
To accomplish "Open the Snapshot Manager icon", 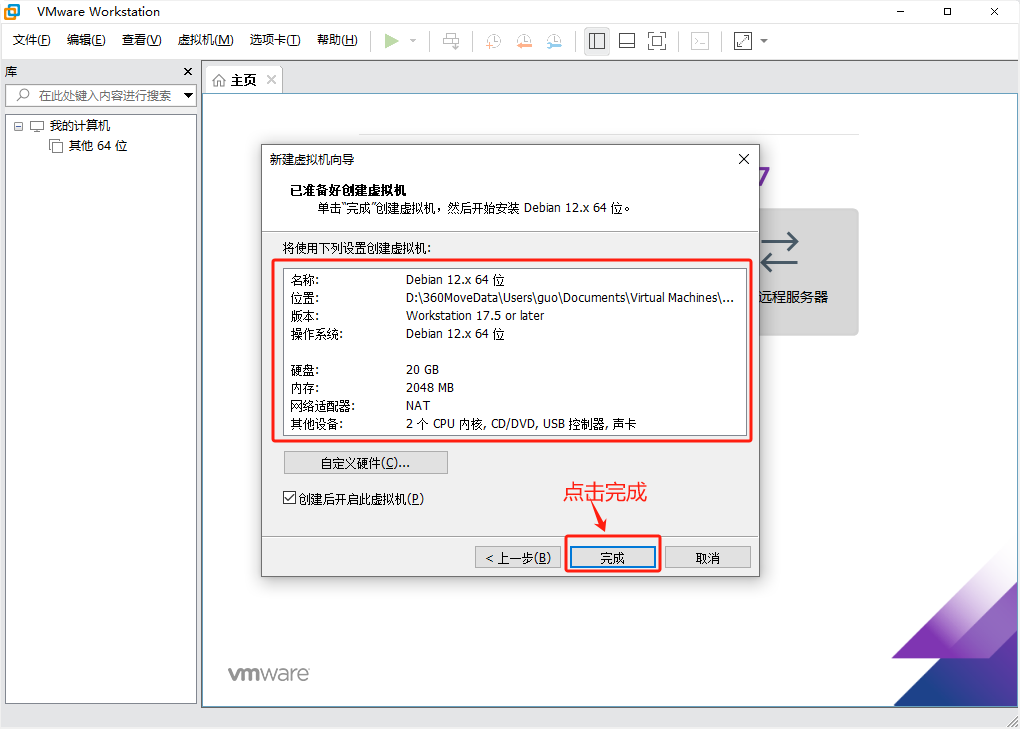I will 554,41.
